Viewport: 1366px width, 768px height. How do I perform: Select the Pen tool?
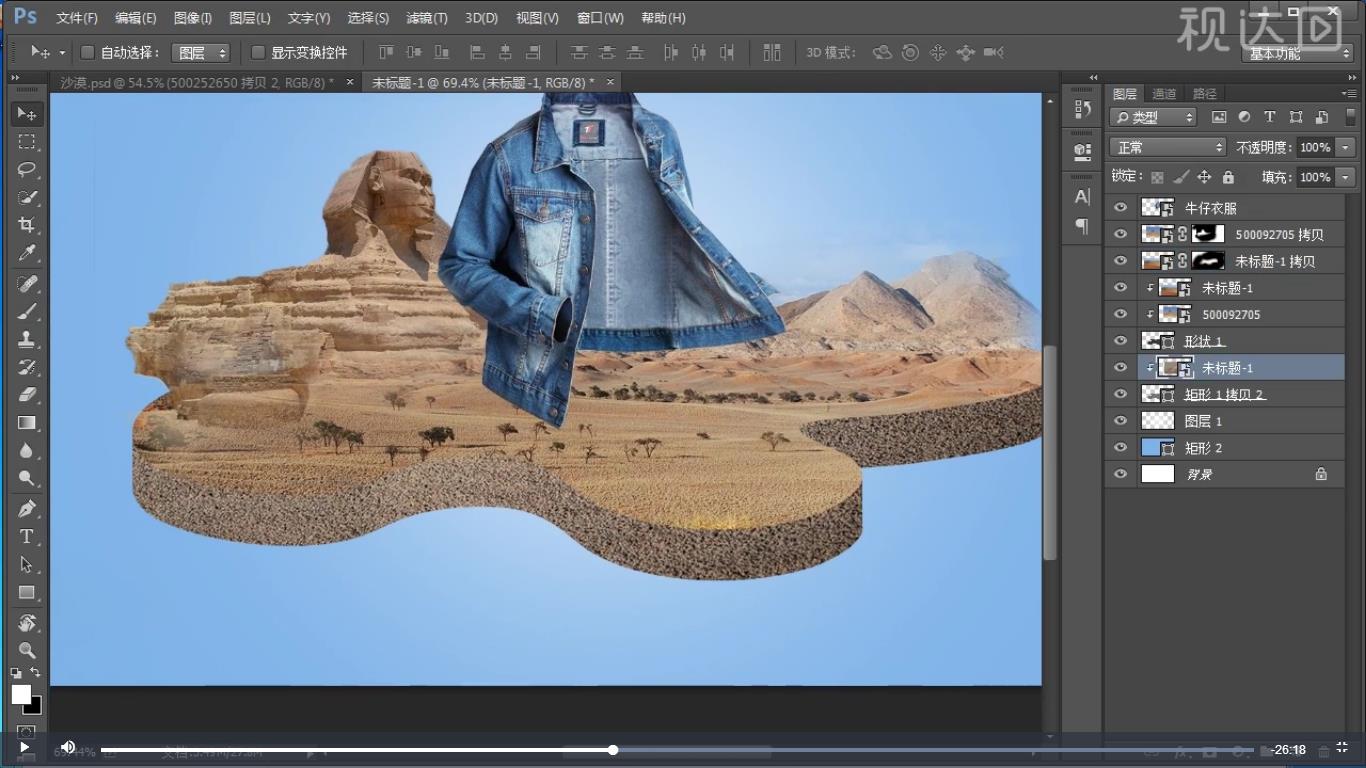27,508
